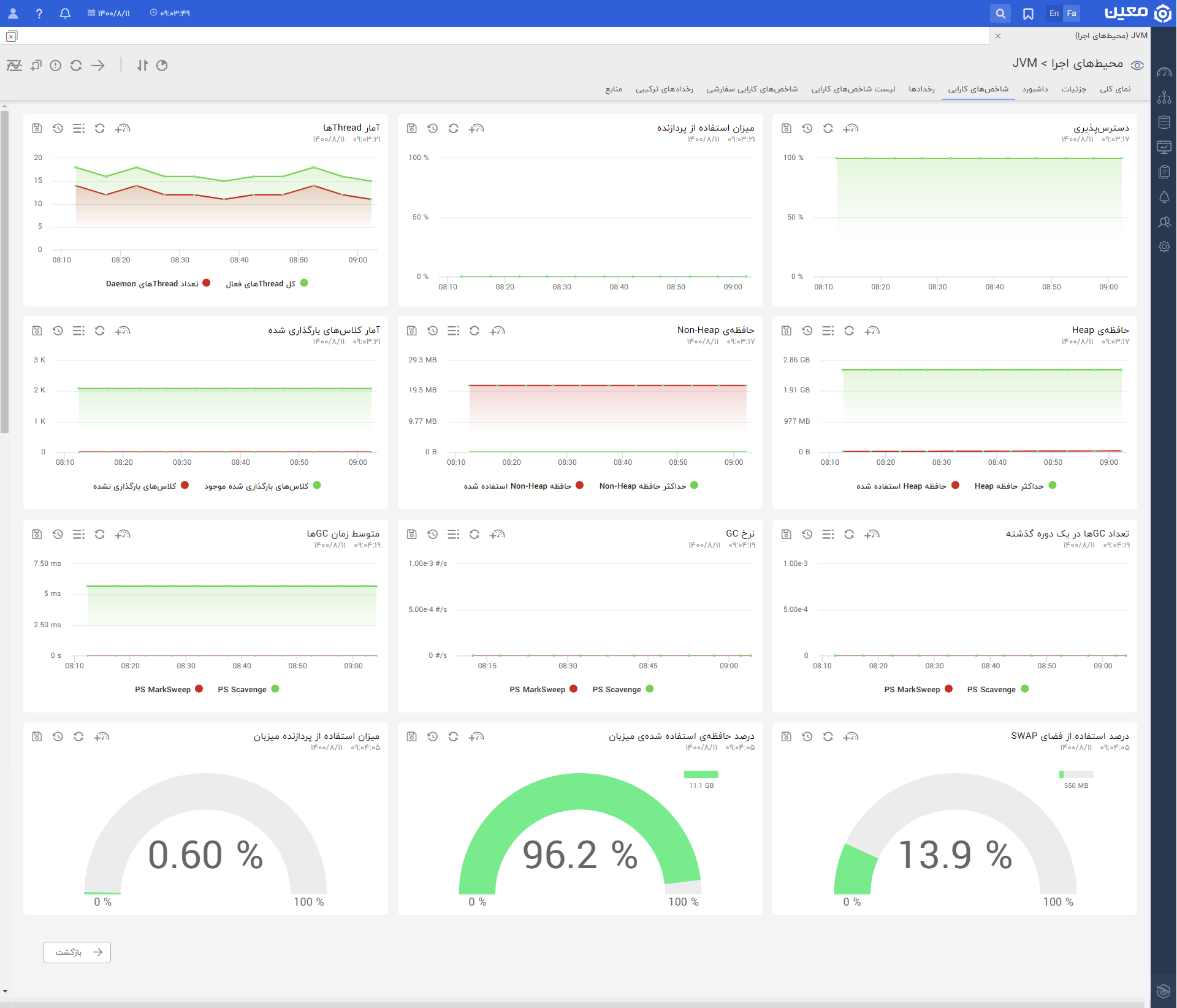Open the database icon in sidebar
This screenshot has width=1177, height=1008.
coord(1164,122)
